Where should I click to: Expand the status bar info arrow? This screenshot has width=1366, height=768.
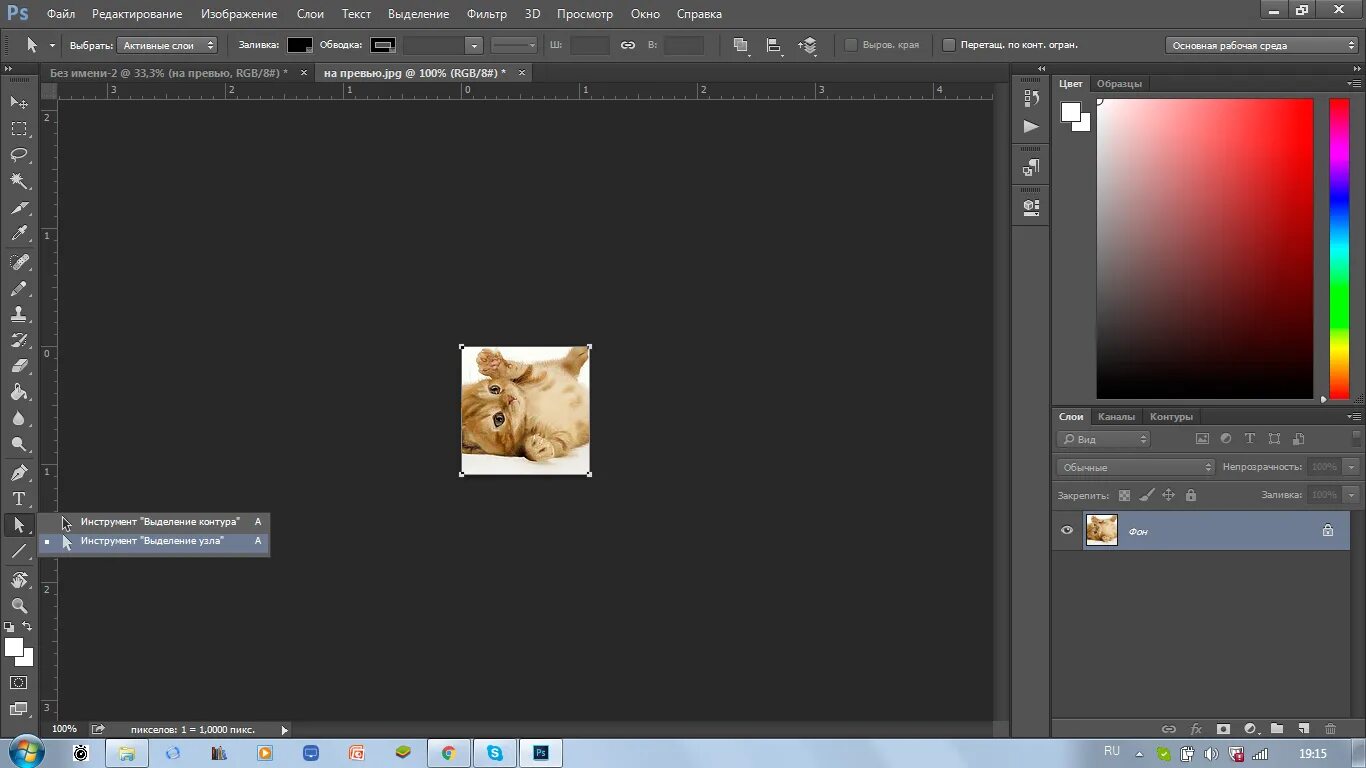click(284, 730)
